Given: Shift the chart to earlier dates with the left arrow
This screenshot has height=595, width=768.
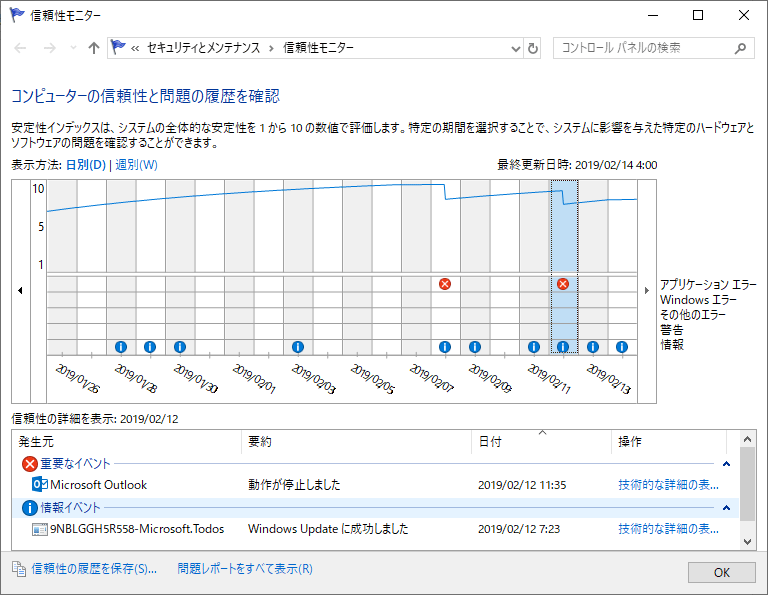Looking at the screenshot, I should (x=20, y=290).
